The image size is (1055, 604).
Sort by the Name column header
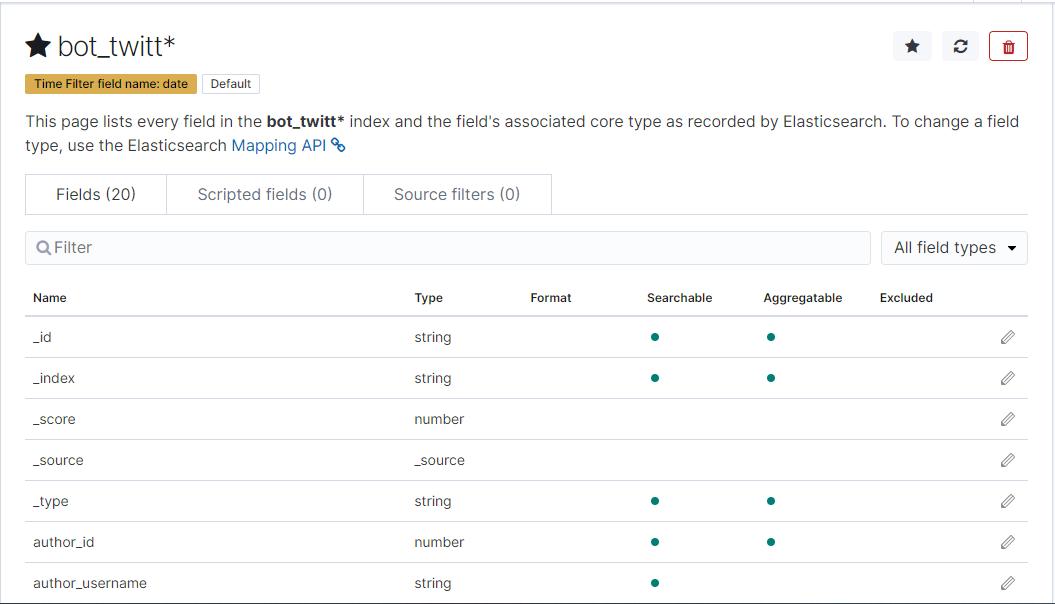50,298
